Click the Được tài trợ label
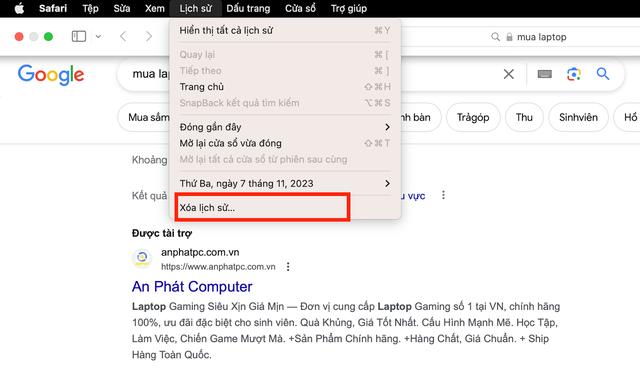The height and width of the screenshot is (381, 640). tap(162, 233)
